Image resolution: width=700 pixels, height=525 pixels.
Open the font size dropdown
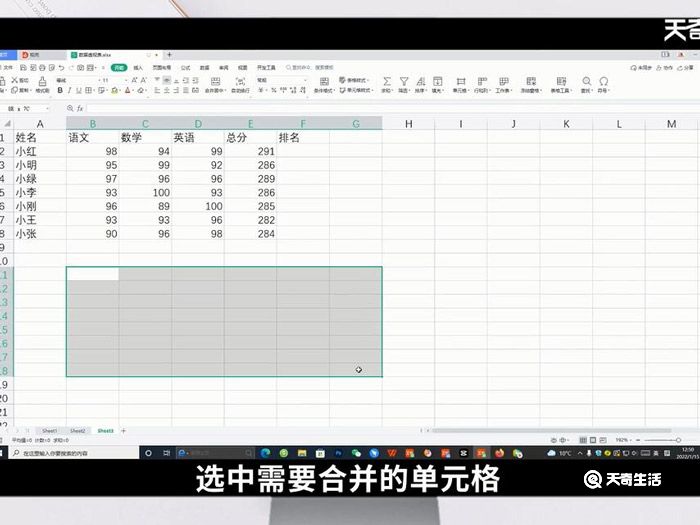coord(126,80)
